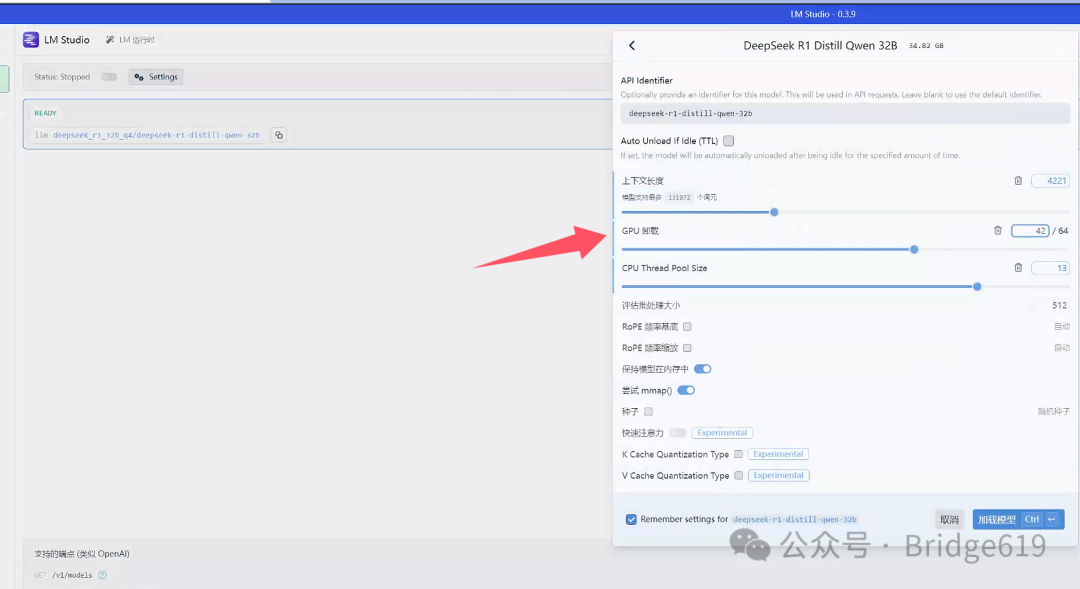Click the loaded model path text
This screenshot has height=589, width=1080.
click(156, 135)
